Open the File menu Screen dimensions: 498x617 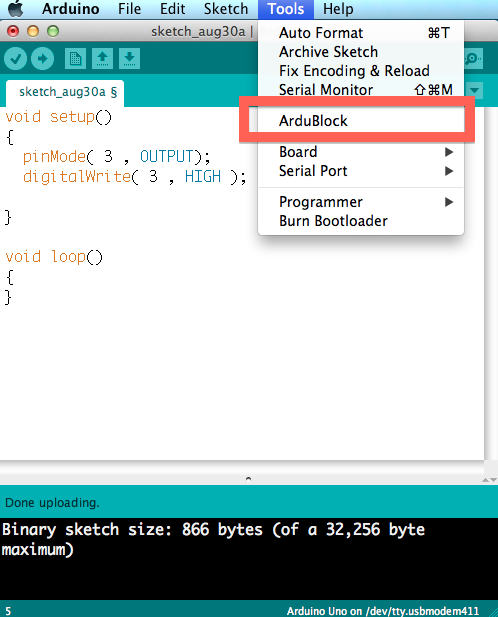tap(129, 9)
